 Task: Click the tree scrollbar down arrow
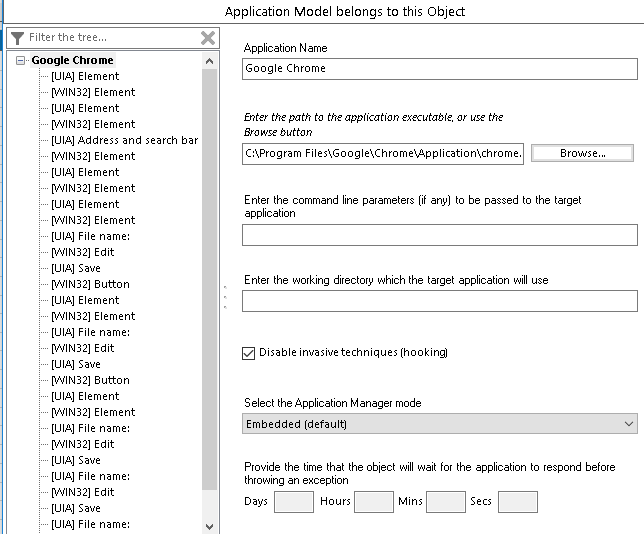(209, 525)
